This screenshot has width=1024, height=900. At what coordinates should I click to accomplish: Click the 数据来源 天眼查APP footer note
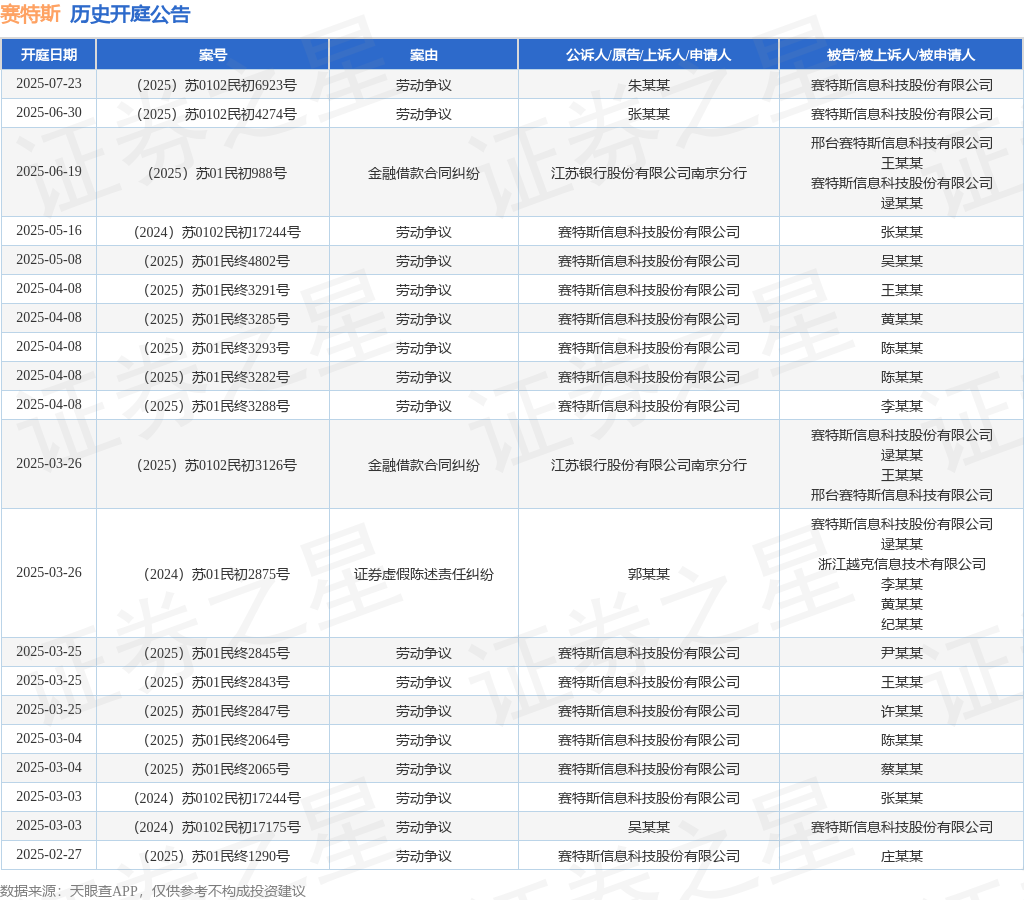coord(153,891)
